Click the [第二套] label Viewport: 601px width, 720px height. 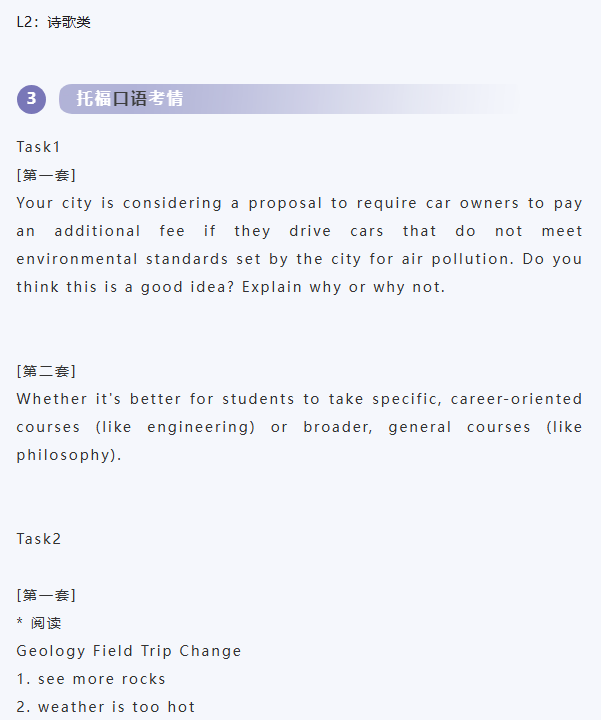[x=46, y=371]
